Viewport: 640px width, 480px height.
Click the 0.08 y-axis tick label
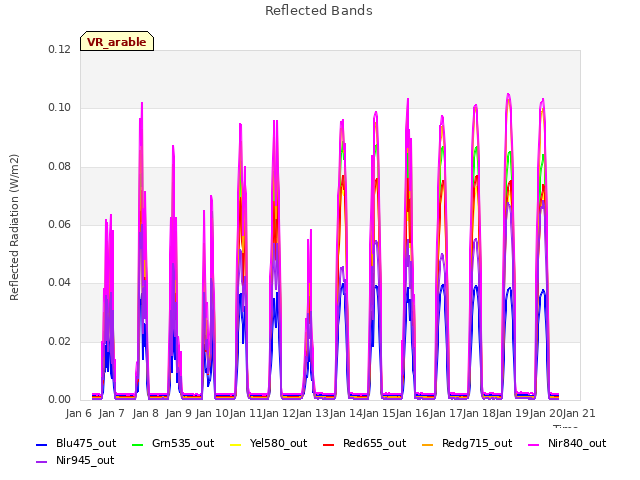coord(60,167)
